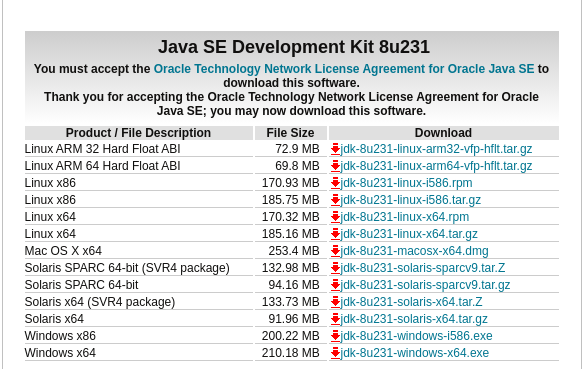Click download arrow icon beside linux-x64.rpm
The image size is (585, 369).
[x=335, y=217]
